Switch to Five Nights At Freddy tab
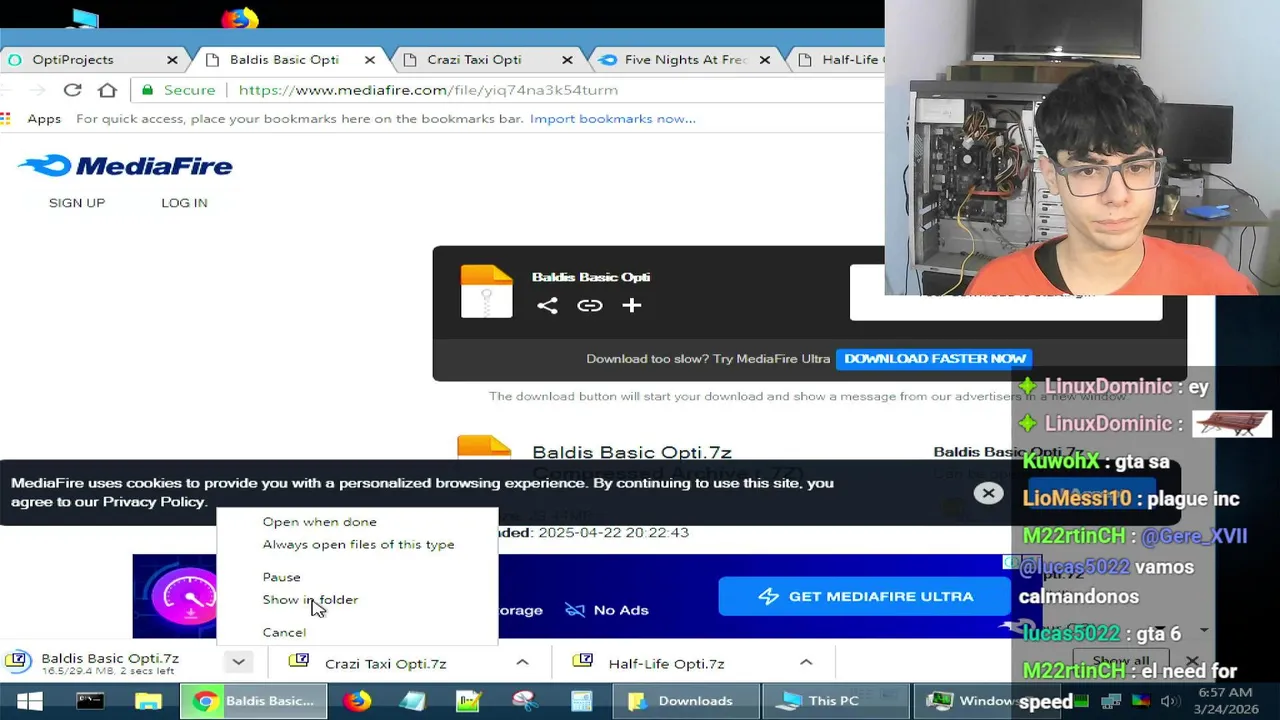1280x720 pixels. 685,60
